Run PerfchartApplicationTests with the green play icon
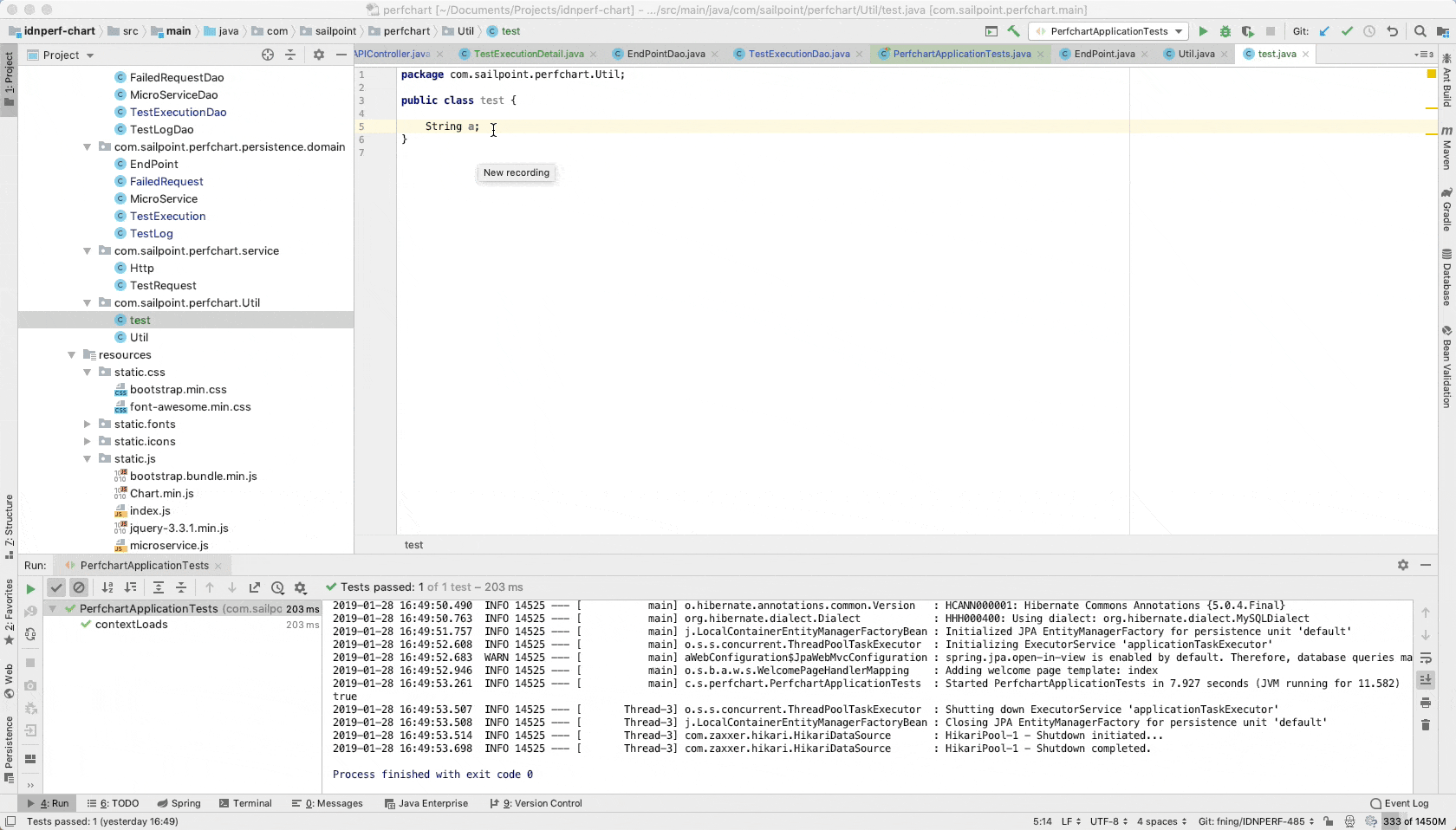 (1203, 31)
